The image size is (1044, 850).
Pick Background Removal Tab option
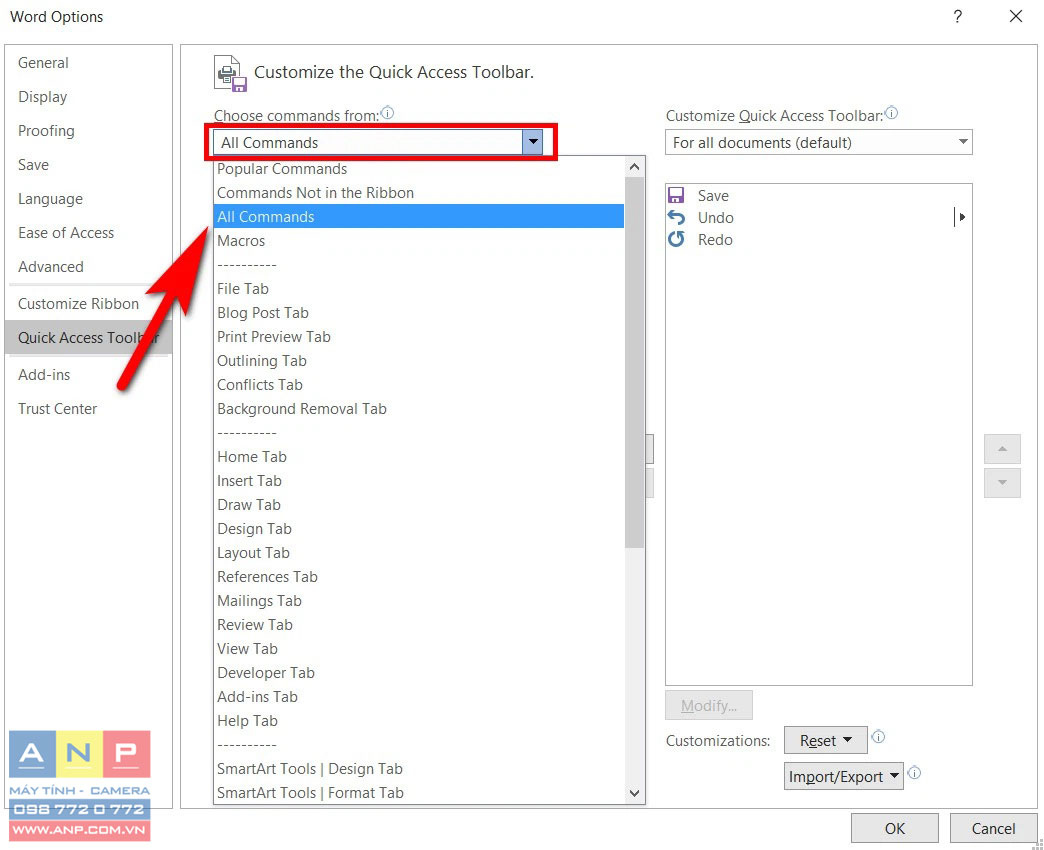click(419, 409)
